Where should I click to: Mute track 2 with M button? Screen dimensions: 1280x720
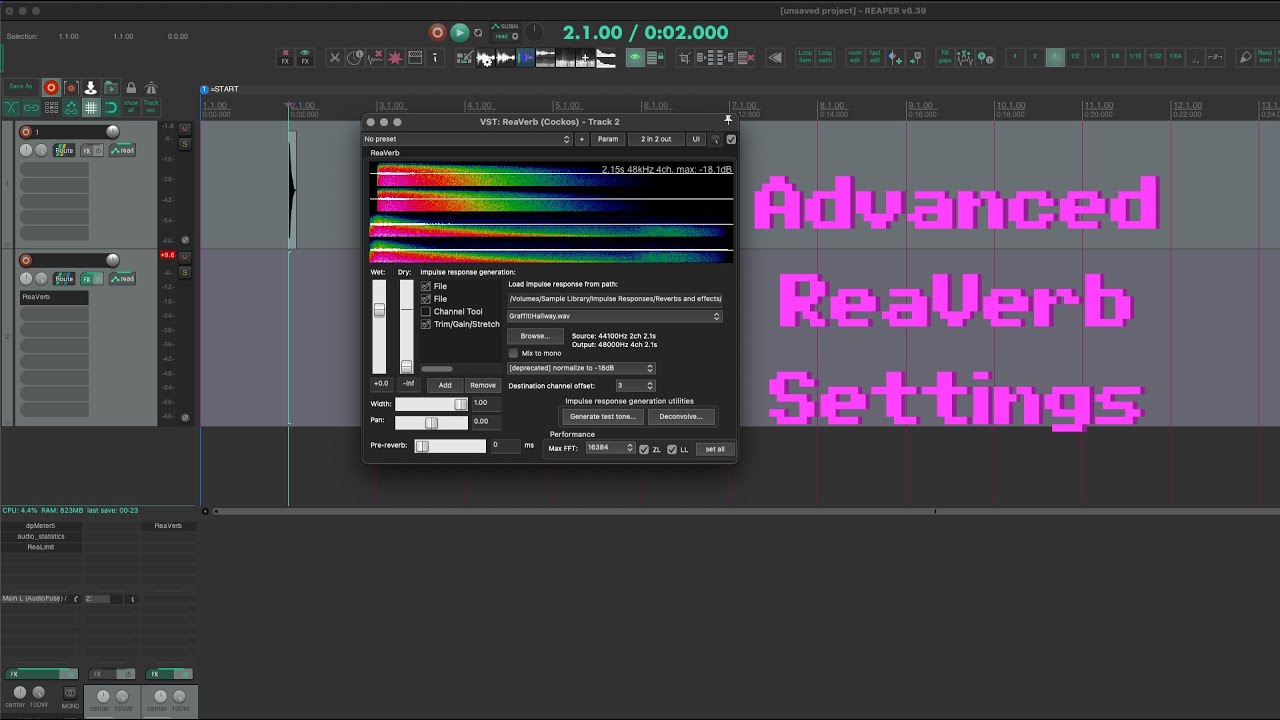pos(185,257)
